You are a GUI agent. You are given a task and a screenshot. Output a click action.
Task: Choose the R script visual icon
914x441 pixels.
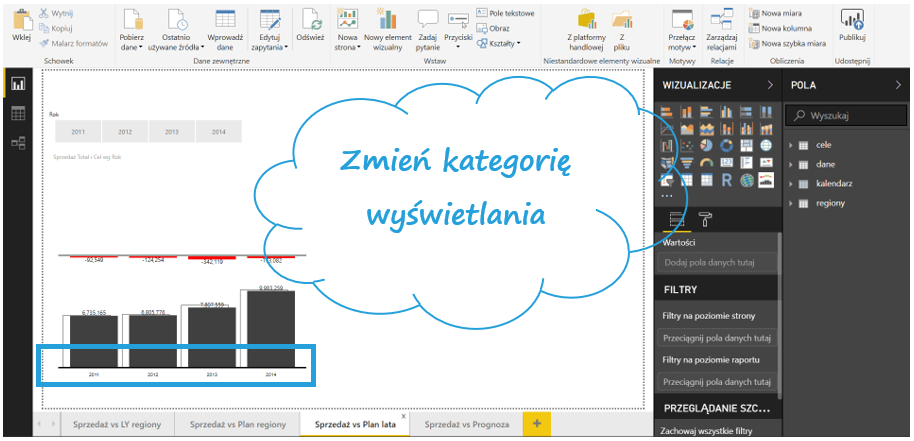point(726,180)
